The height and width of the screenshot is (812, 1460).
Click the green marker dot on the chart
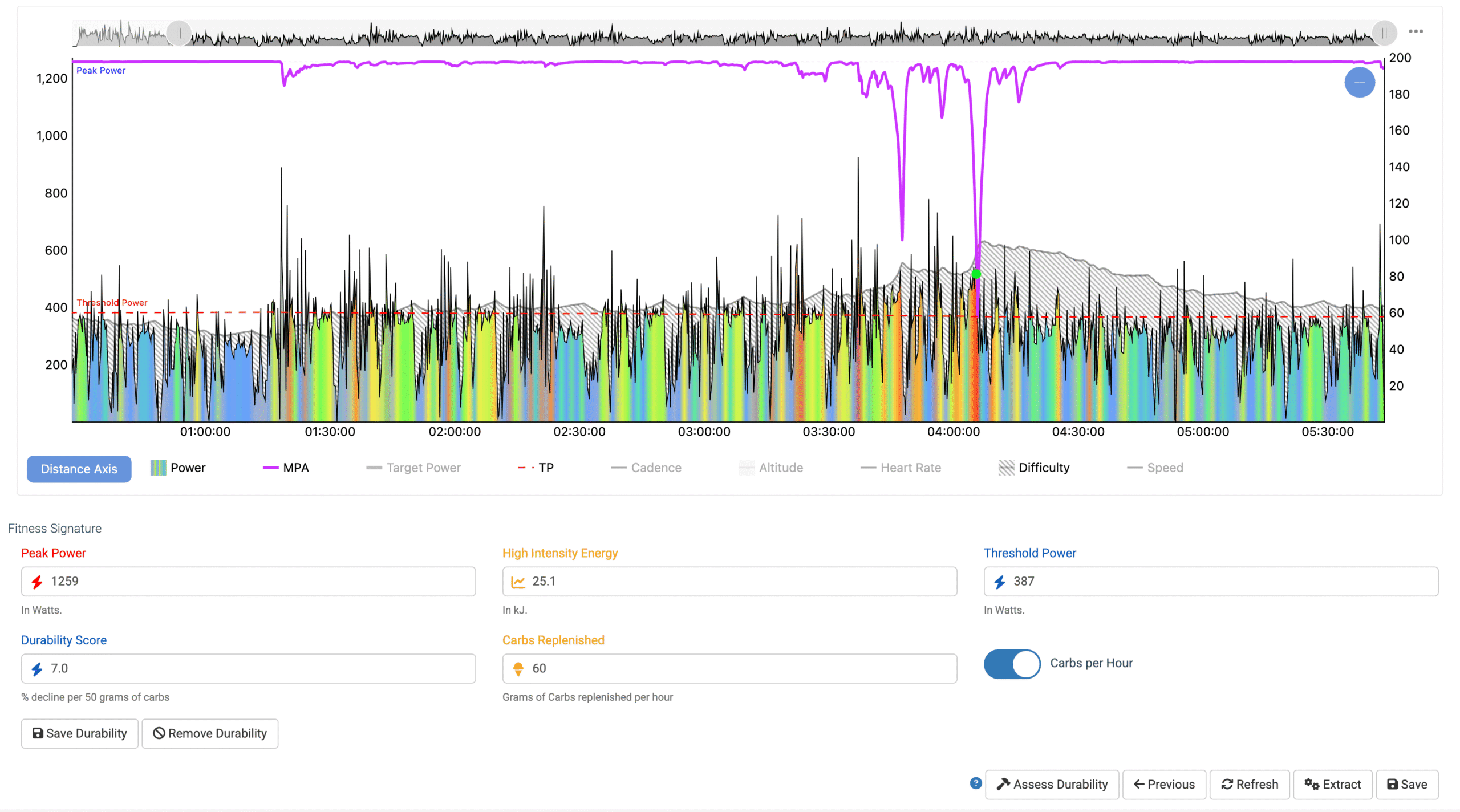click(x=976, y=274)
